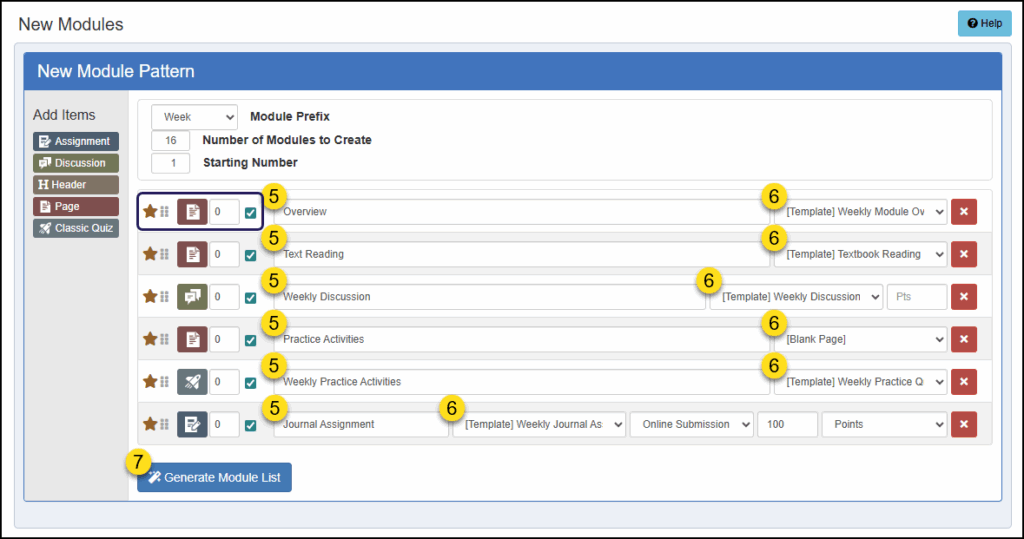
Task: Toggle the checkbox in the Weekly Discussion row
Action: click(x=250, y=298)
